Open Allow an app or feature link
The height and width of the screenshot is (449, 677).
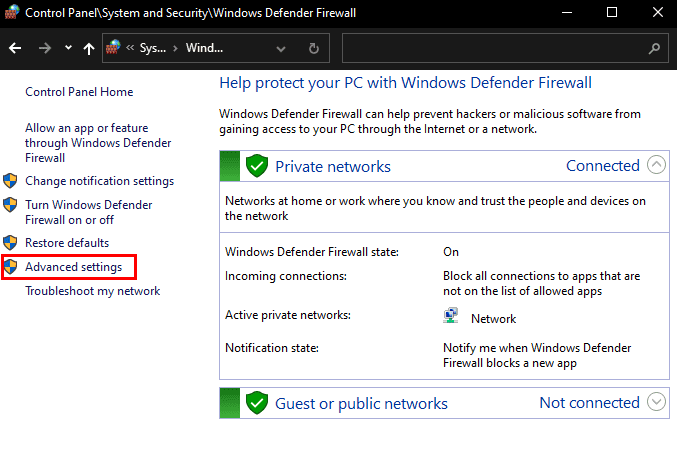coord(98,143)
